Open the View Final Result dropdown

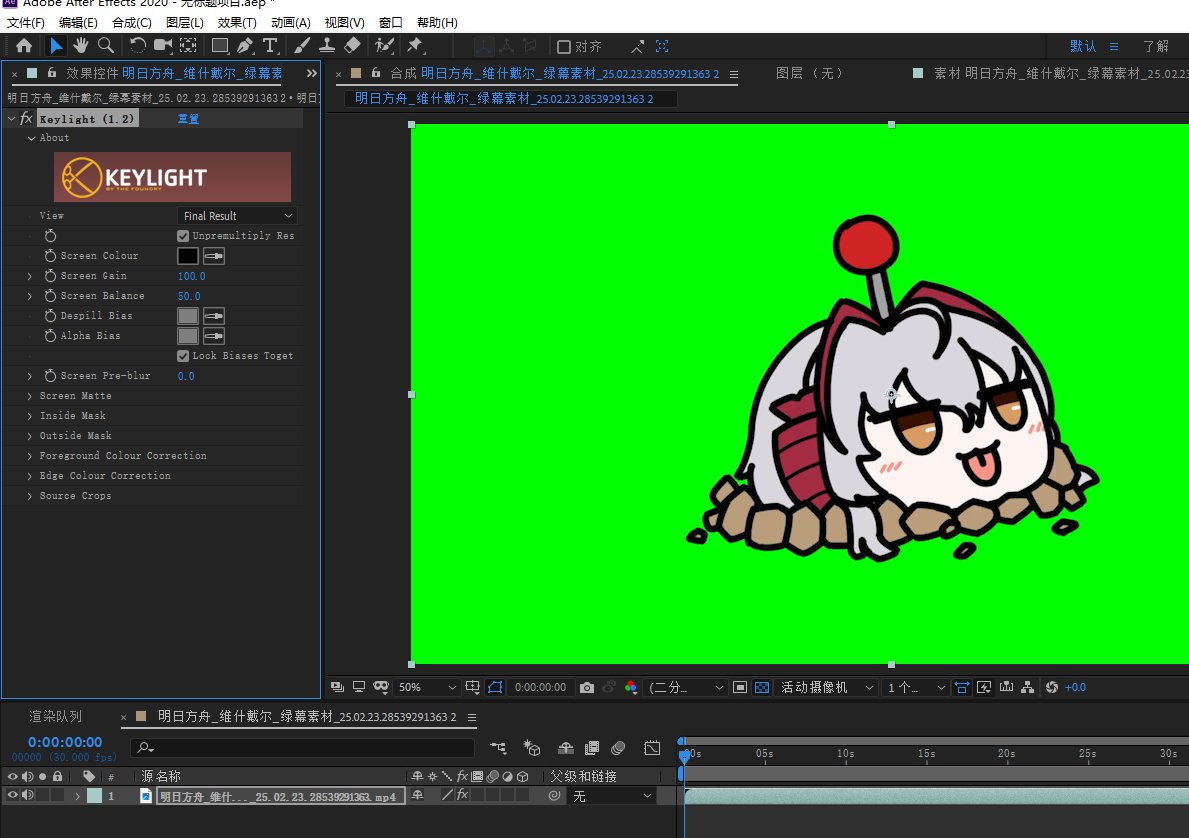coord(237,216)
